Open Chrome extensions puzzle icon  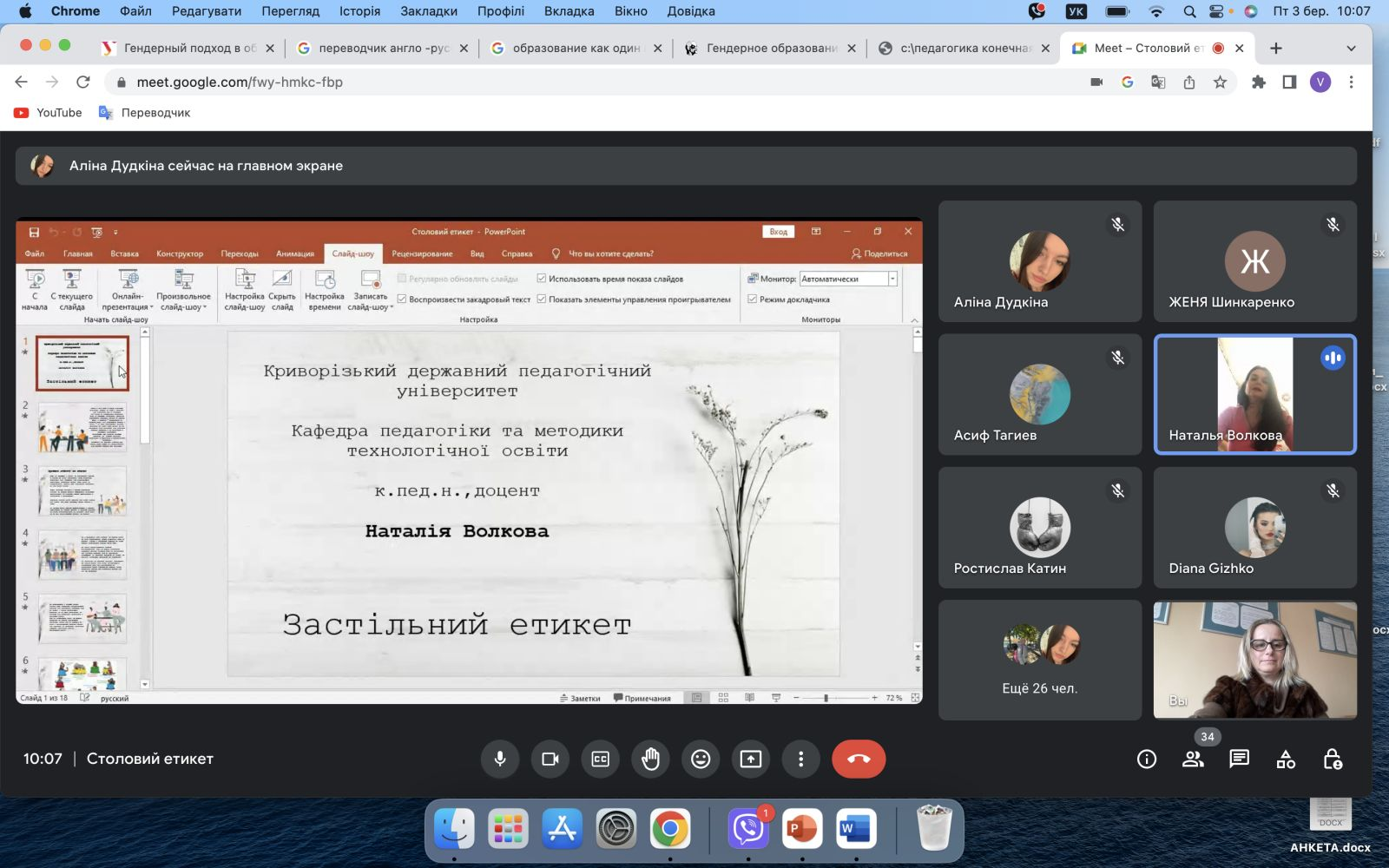tap(1259, 82)
